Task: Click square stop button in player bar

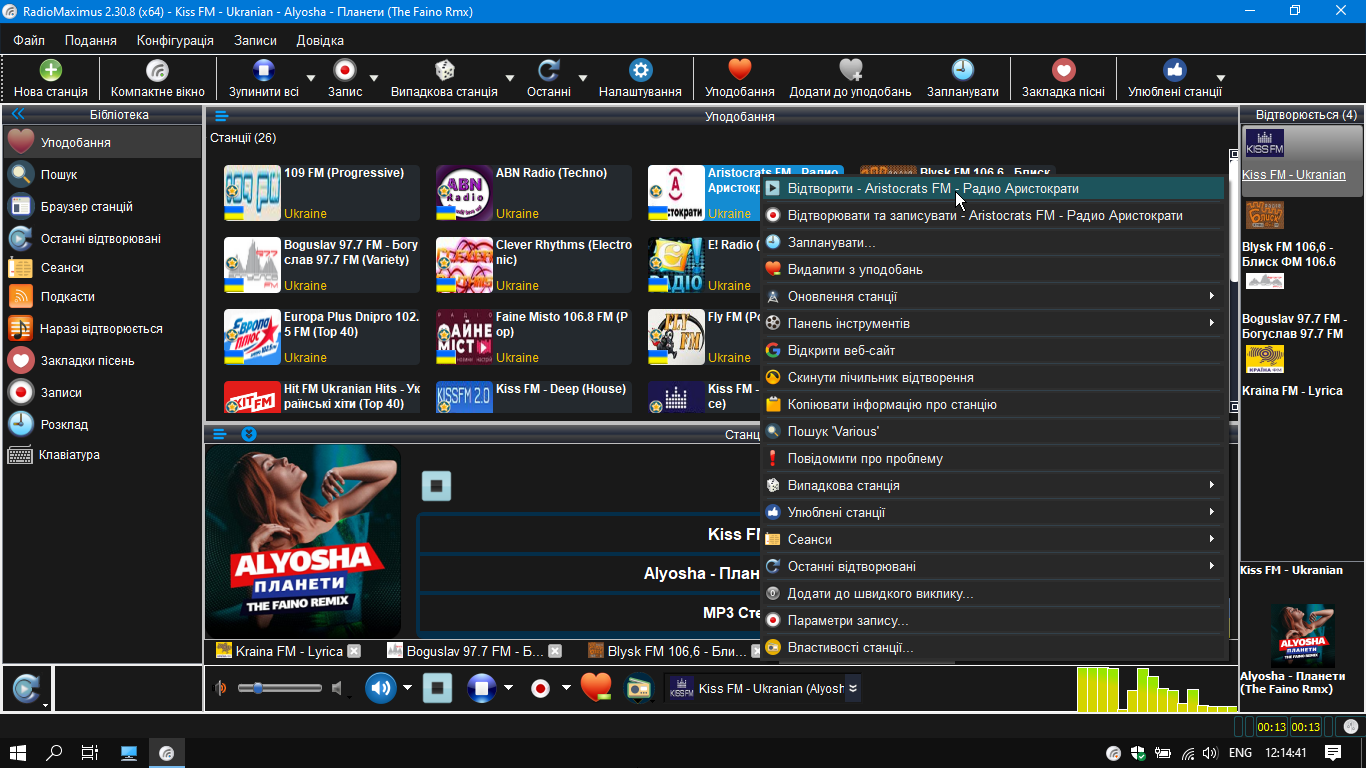Action: click(437, 688)
